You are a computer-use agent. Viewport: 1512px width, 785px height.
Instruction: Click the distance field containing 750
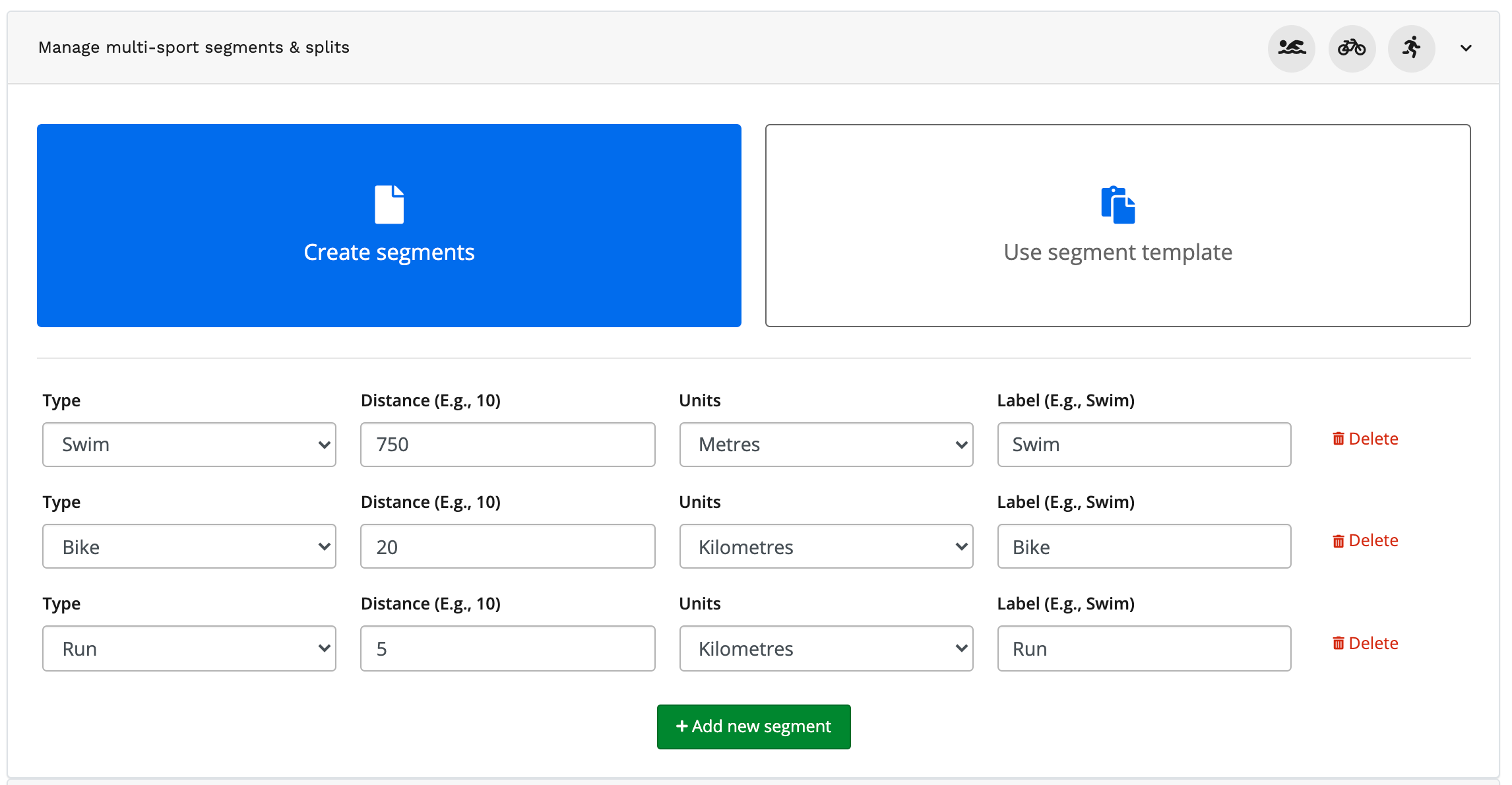[507, 445]
